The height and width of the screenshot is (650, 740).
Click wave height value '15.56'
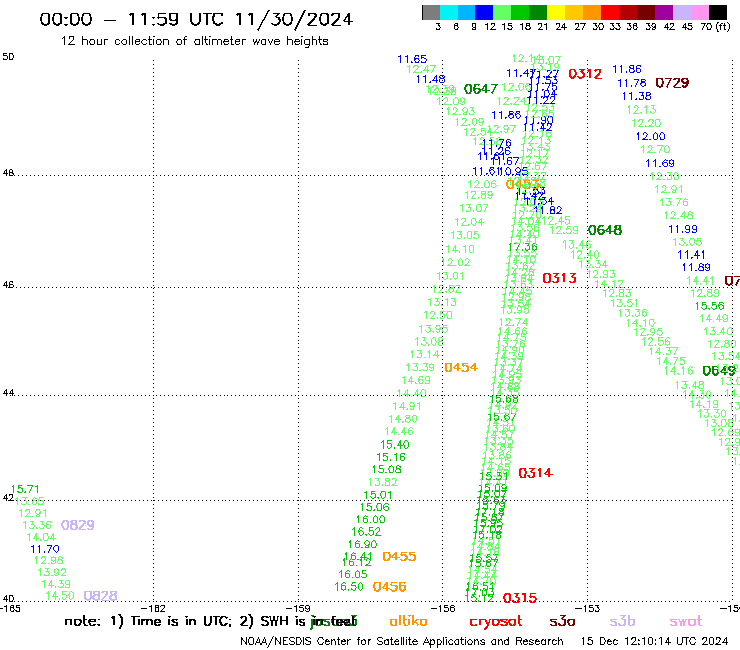tap(709, 306)
